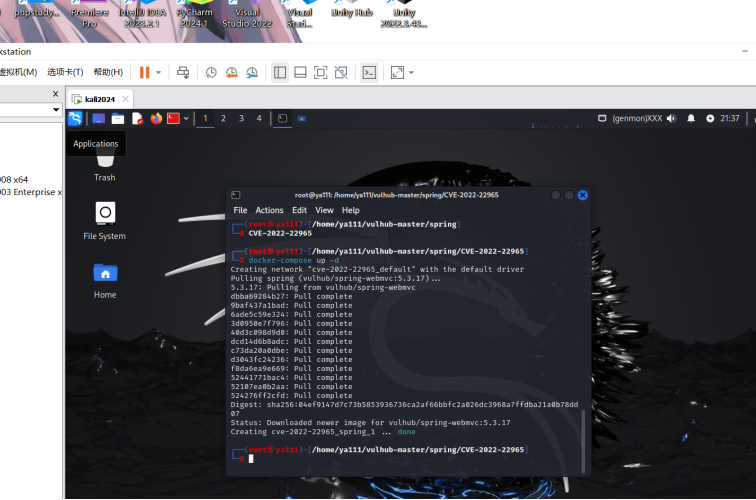Switch to the kali2024 VM tab

tap(99, 99)
